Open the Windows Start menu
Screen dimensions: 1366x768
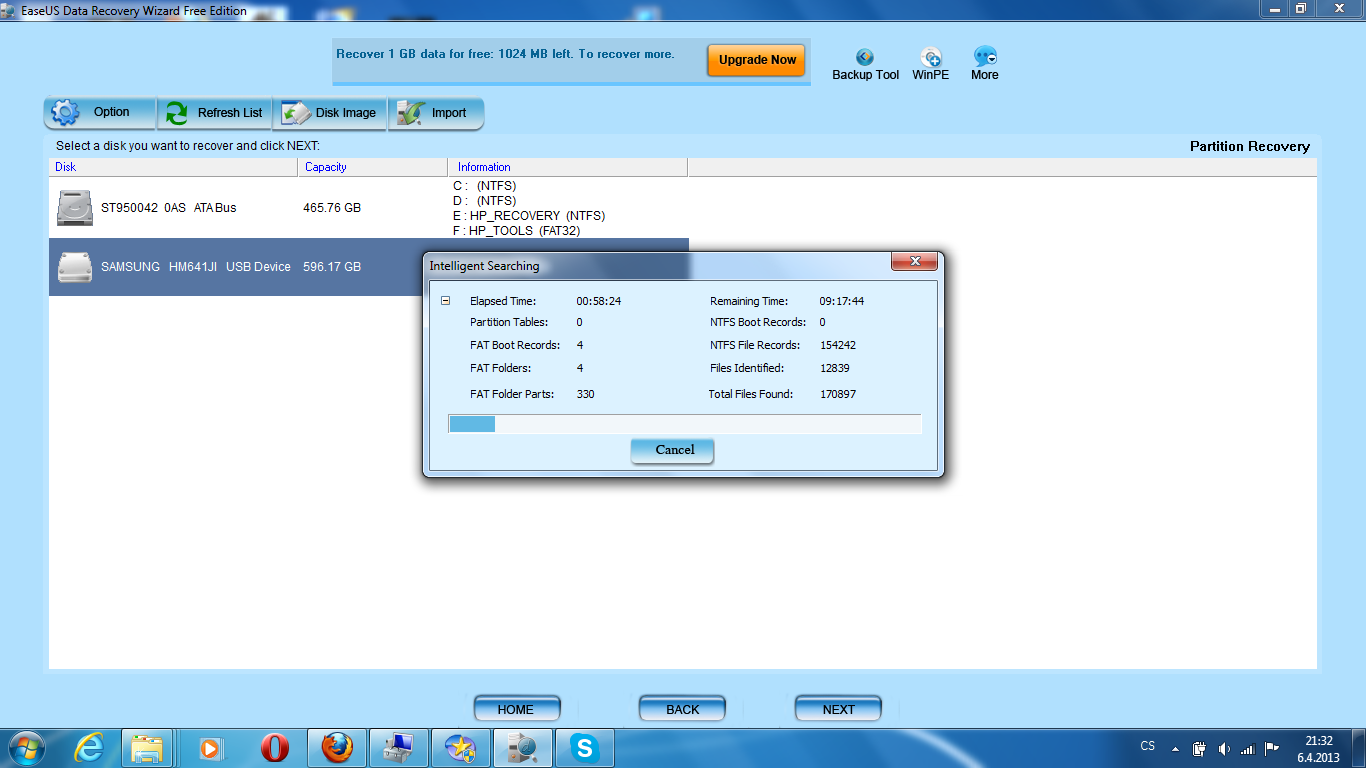click(x=25, y=748)
